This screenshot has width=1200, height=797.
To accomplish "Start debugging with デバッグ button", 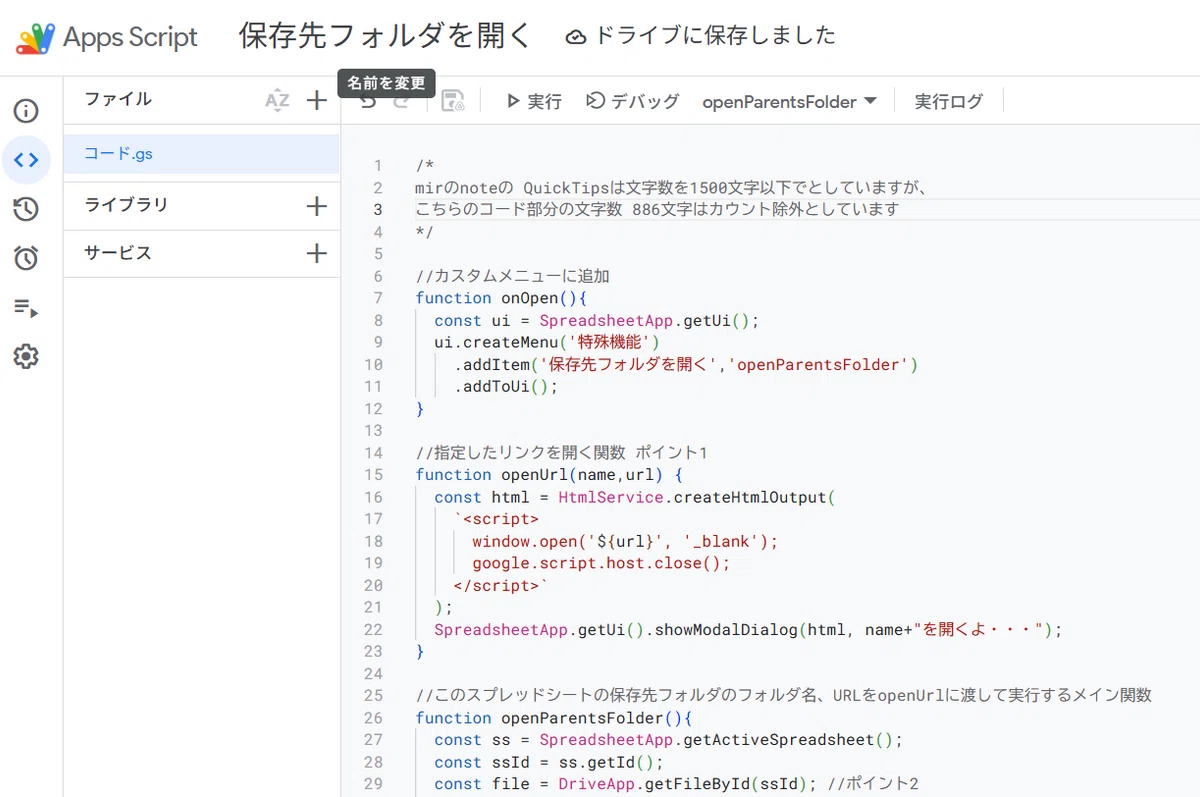I will 632,101.
